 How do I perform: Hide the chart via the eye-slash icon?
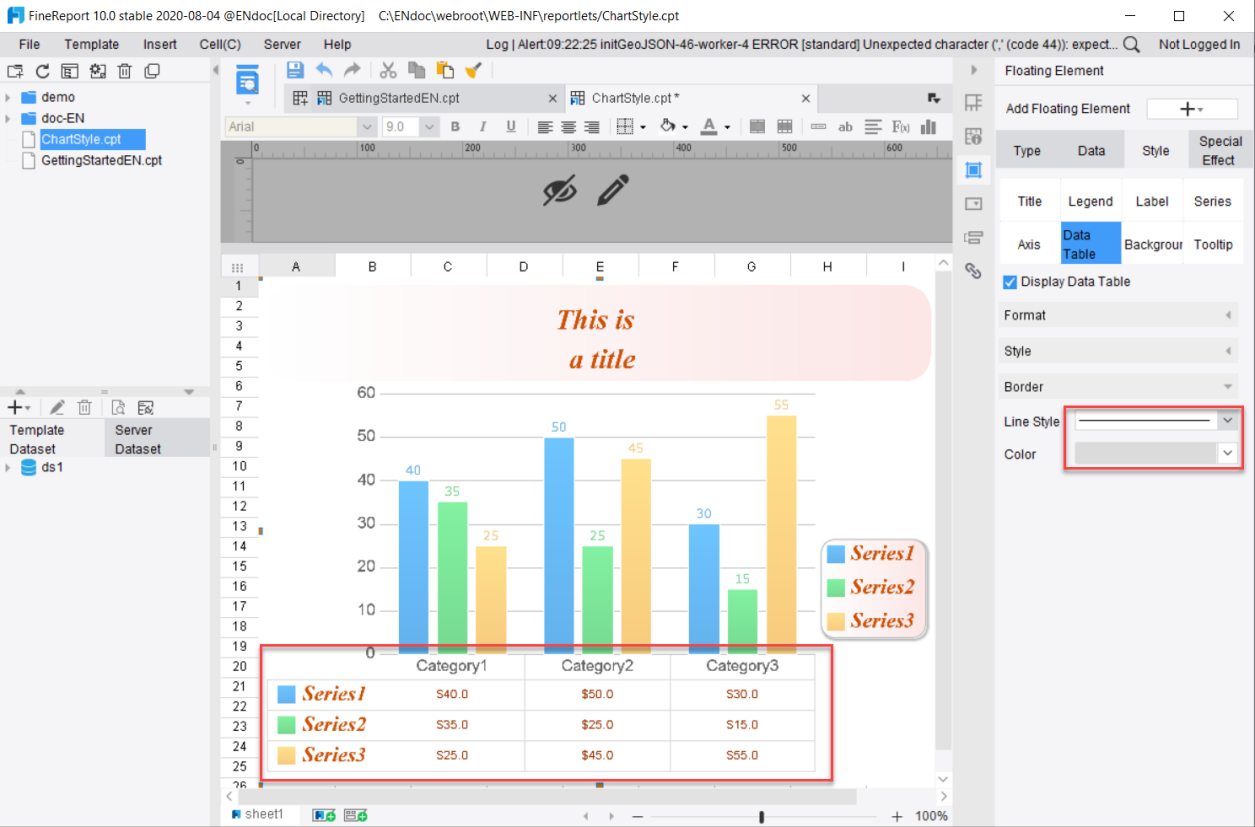[x=560, y=188]
